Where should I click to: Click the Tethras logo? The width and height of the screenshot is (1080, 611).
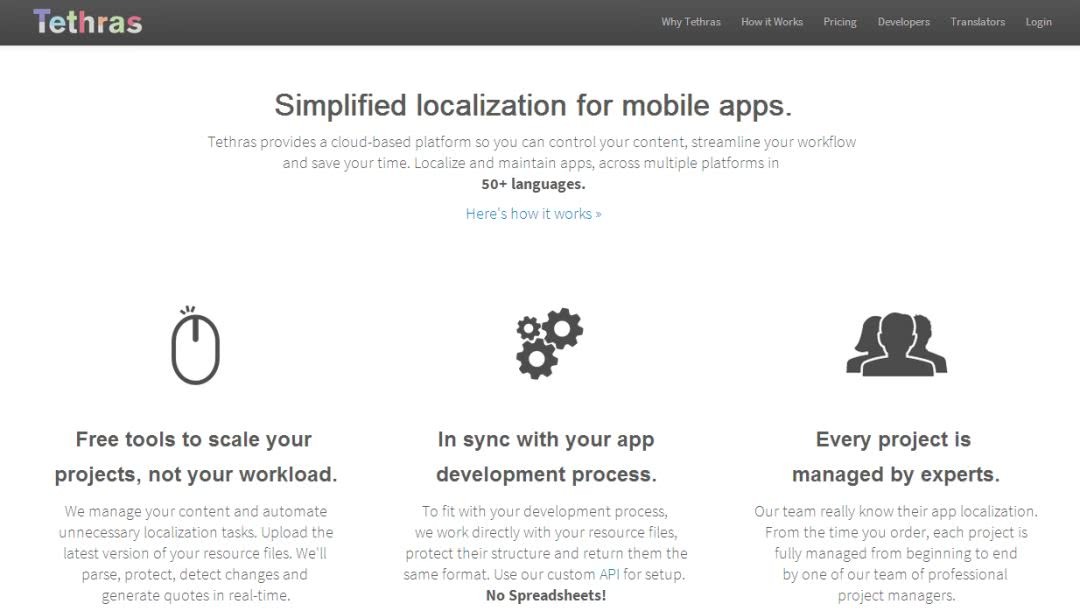tap(88, 21)
